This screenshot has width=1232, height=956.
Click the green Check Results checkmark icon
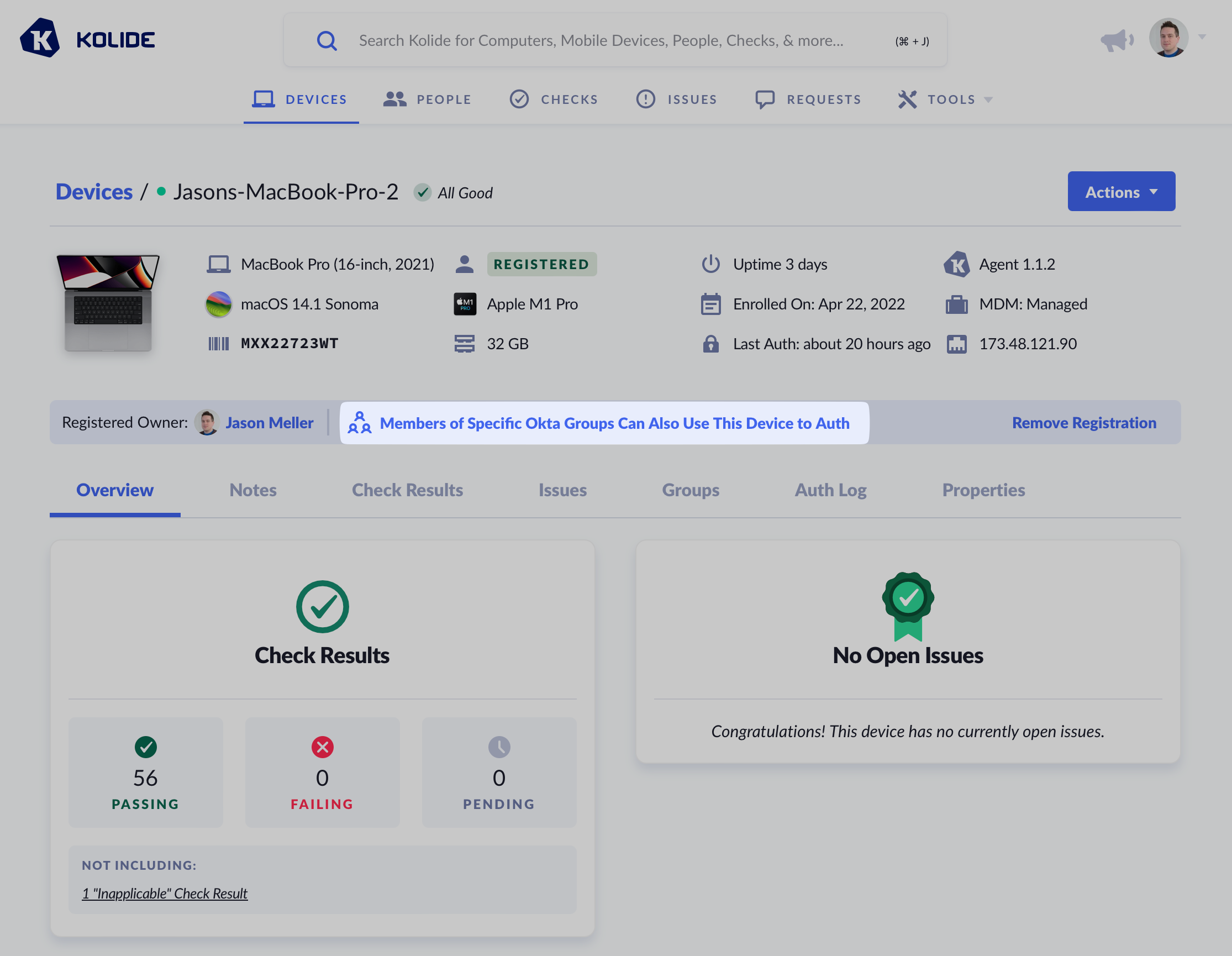(x=322, y=607)
